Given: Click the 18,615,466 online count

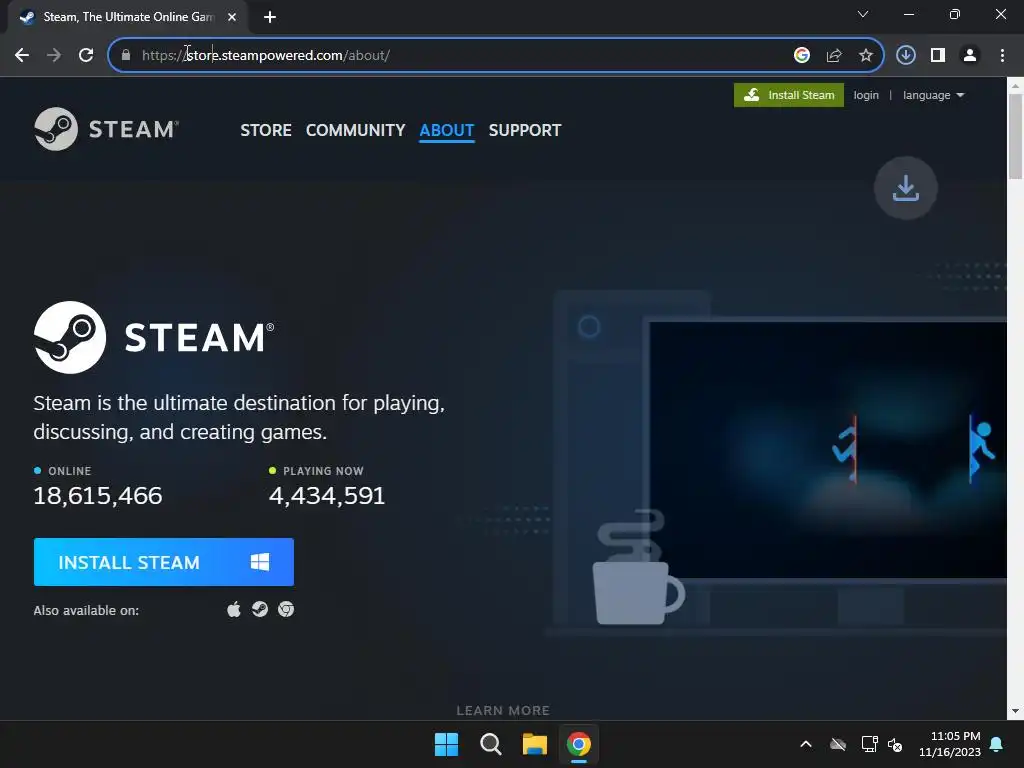Looking at the screenshot, I should (98, 496).
